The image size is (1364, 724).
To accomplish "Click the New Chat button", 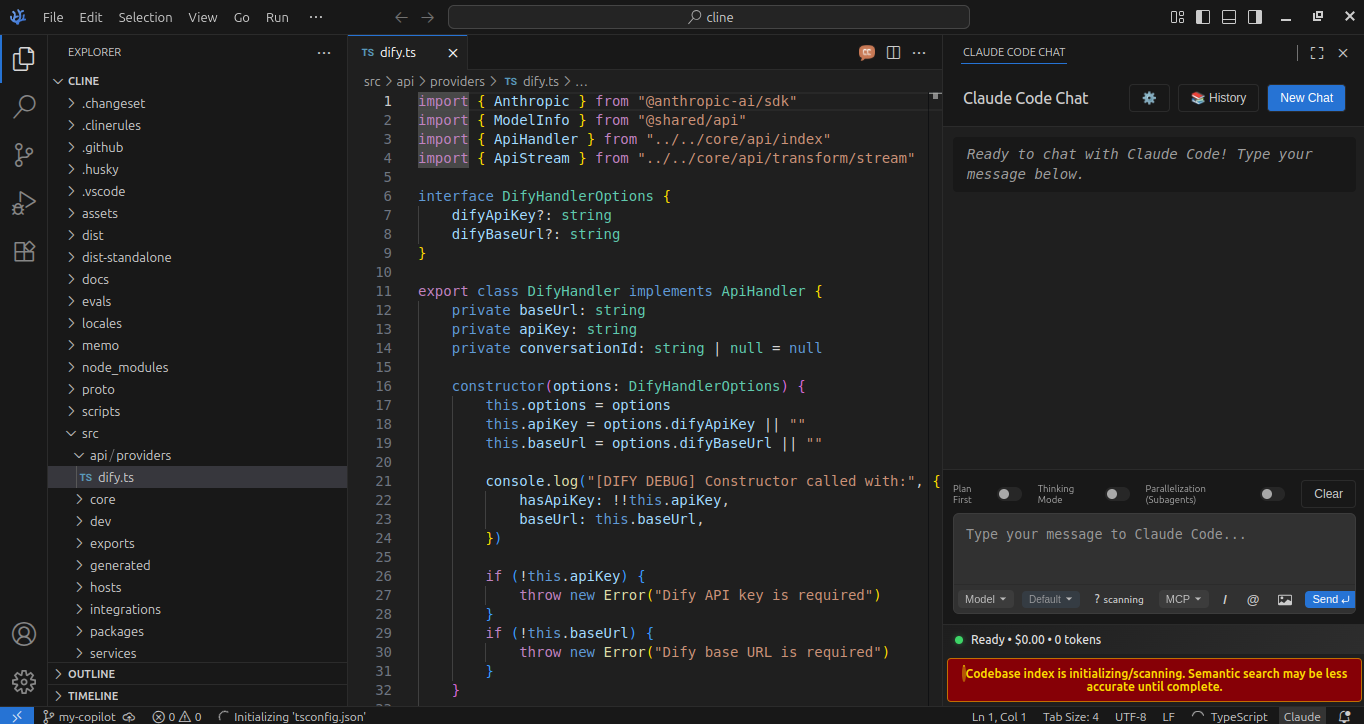I will [x=1306, y=98].
